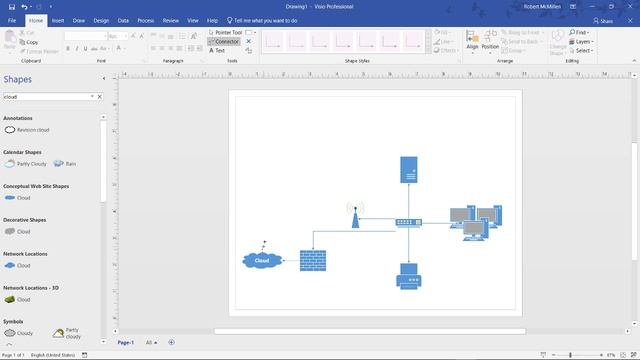The width and height of the screenshot is (640, 360).
Task: Activate the Connector tool
Action: coord(224,42)
